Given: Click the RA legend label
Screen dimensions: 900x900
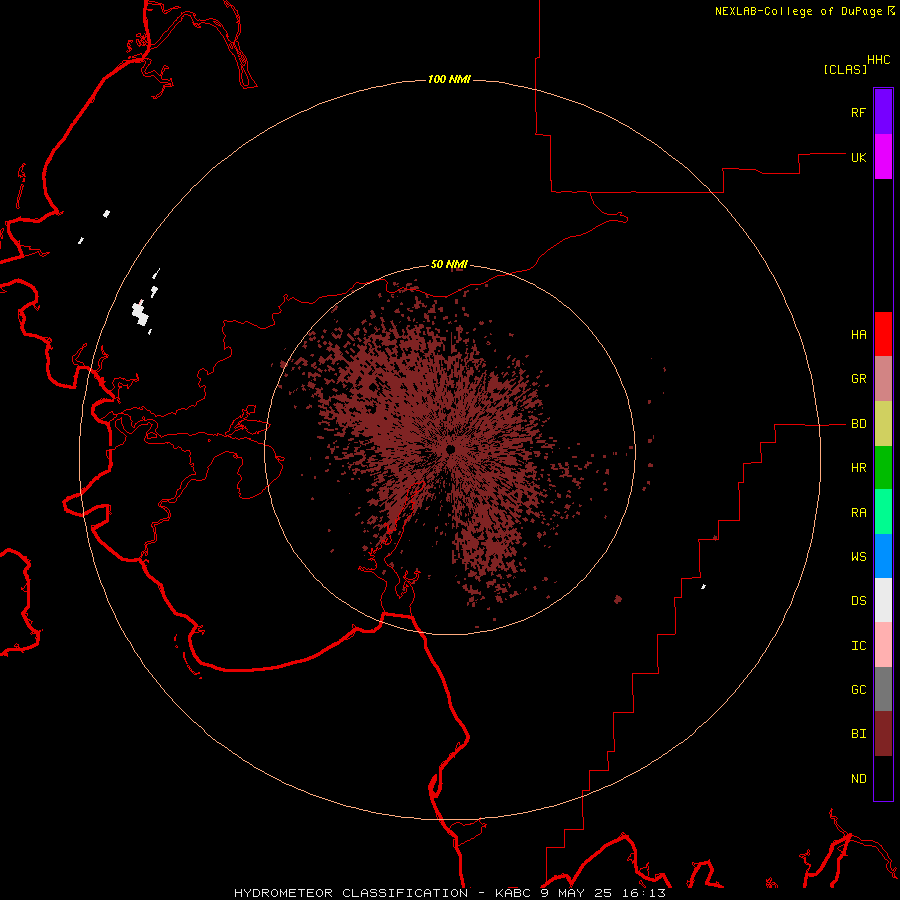Looking at the screenshot, I should tap(859, 513).
